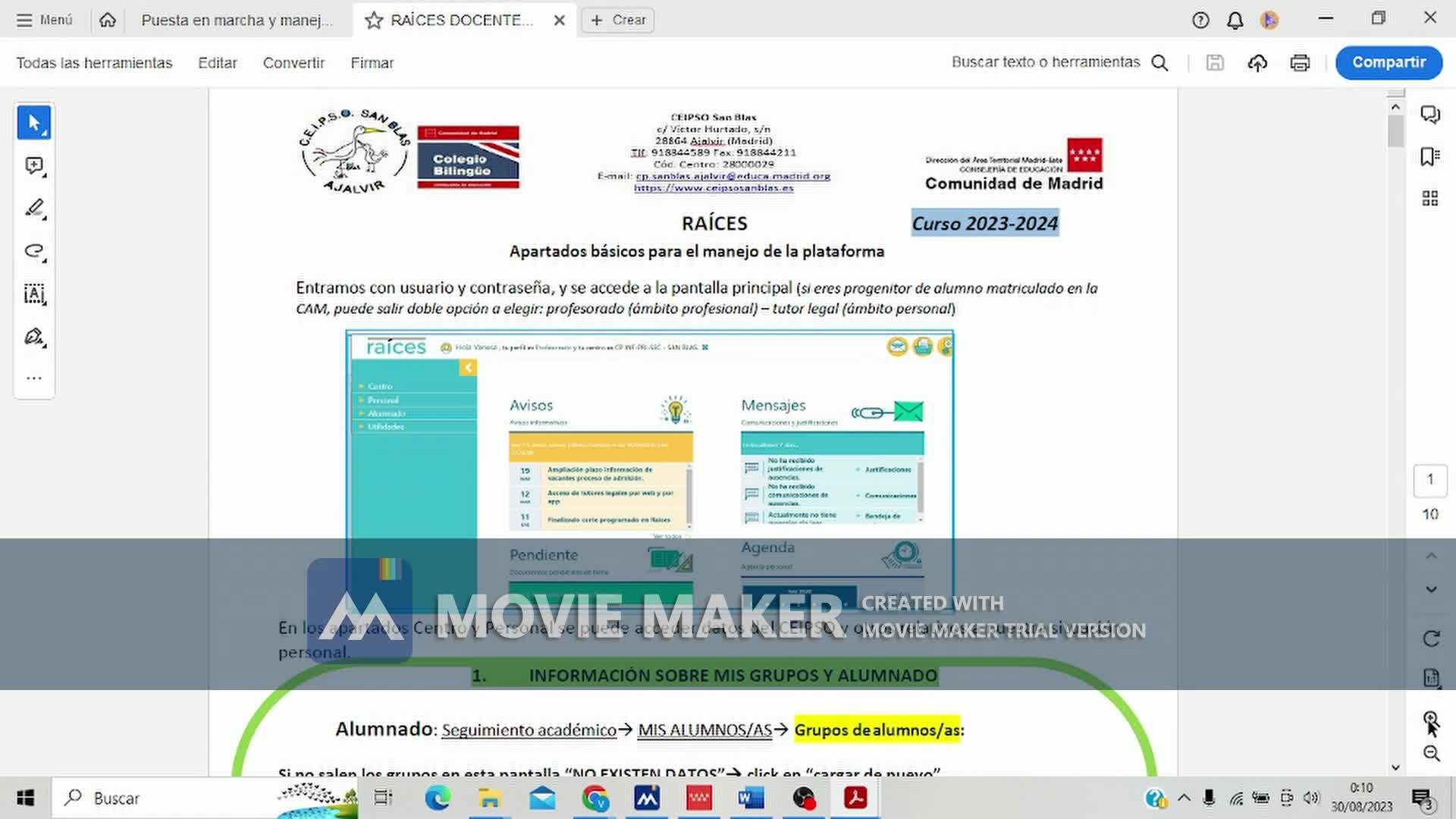This screenshot has height=819, width=1456.
Task: Click the Compartir button
Action: [1389, 62]
